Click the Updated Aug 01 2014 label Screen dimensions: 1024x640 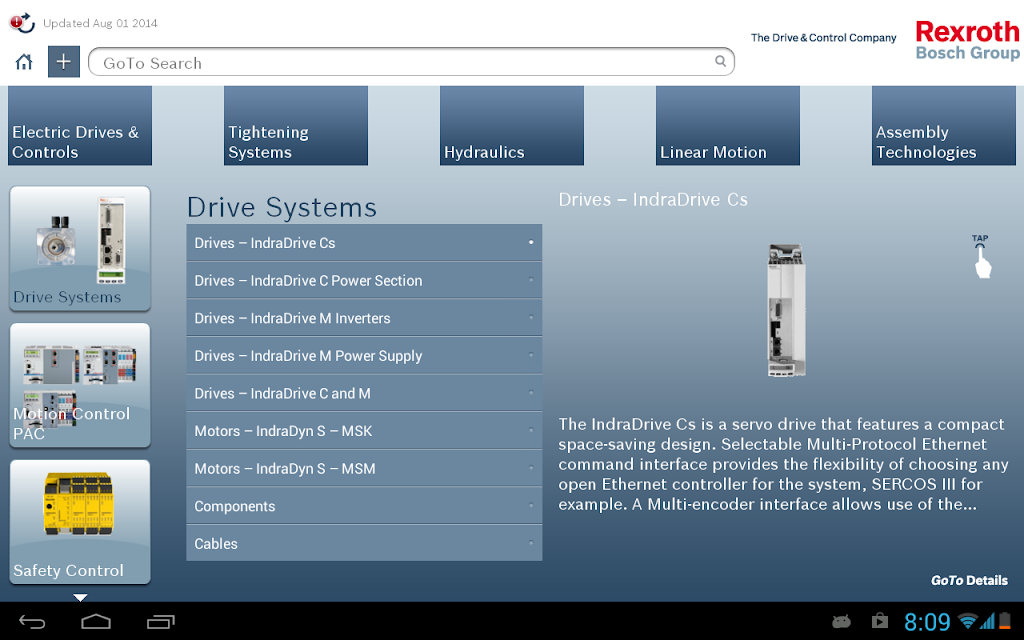point(100,24)
